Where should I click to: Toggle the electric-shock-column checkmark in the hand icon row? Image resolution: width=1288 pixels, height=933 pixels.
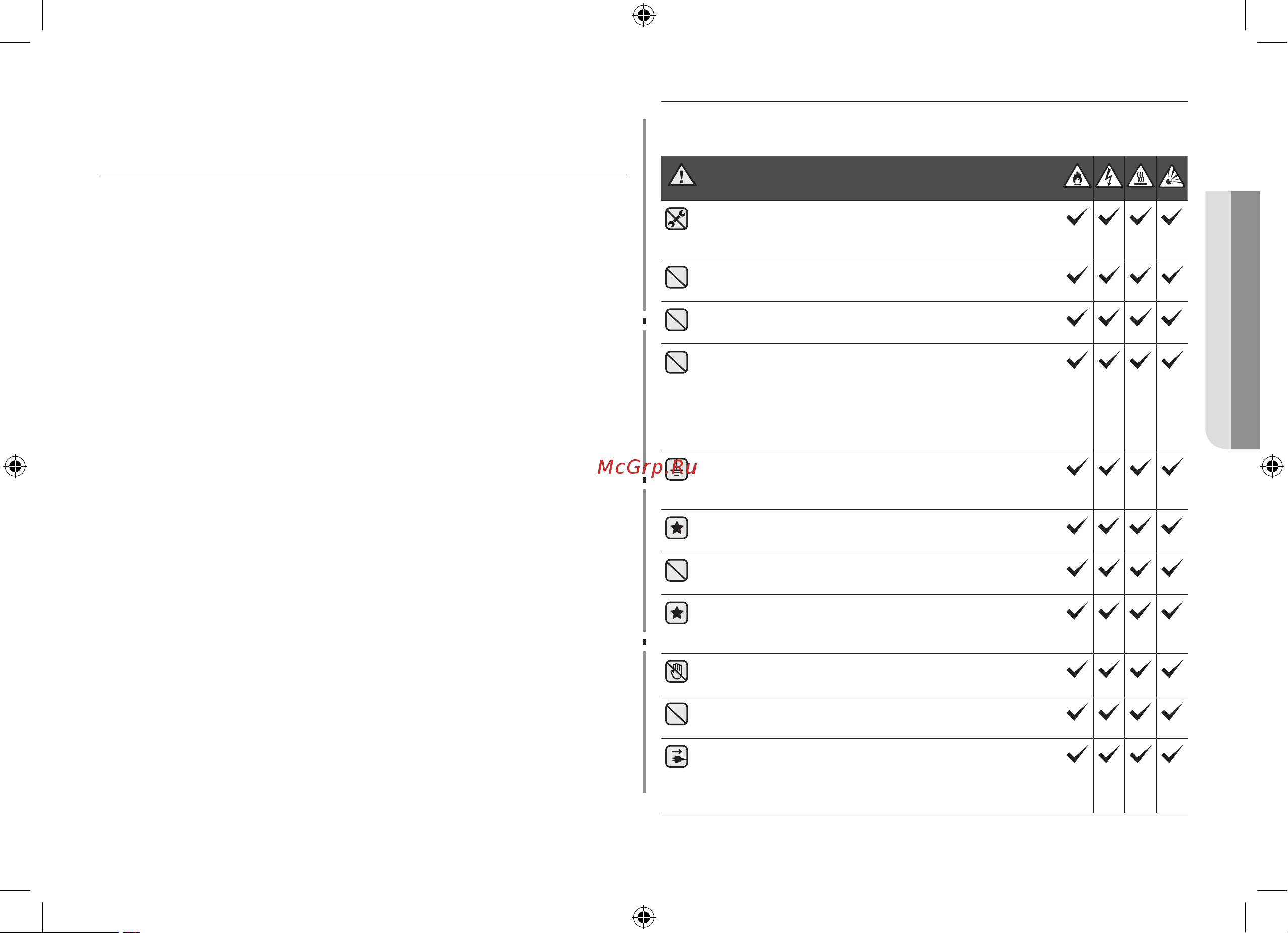(1109, 669)
